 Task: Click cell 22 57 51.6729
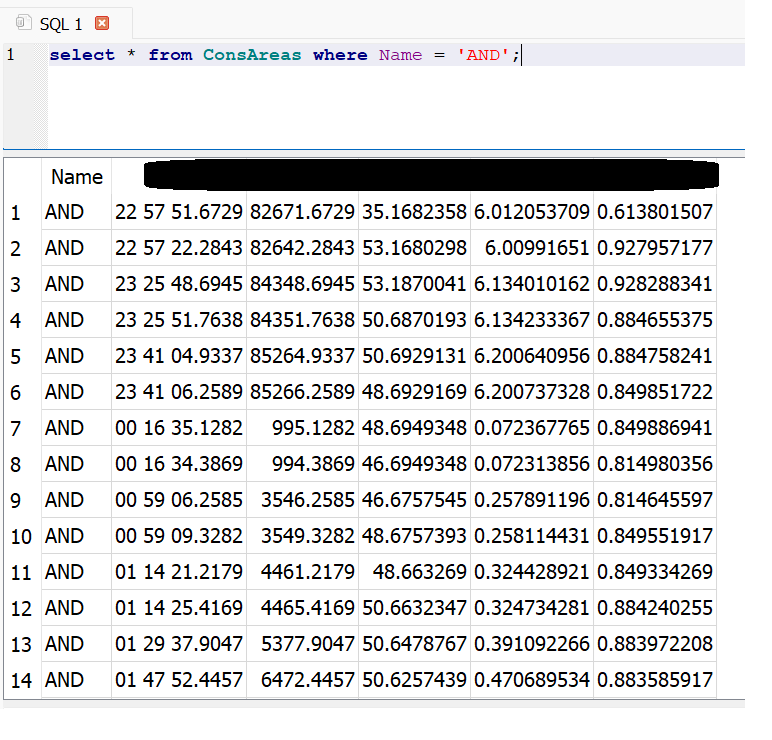coord(179,212)
